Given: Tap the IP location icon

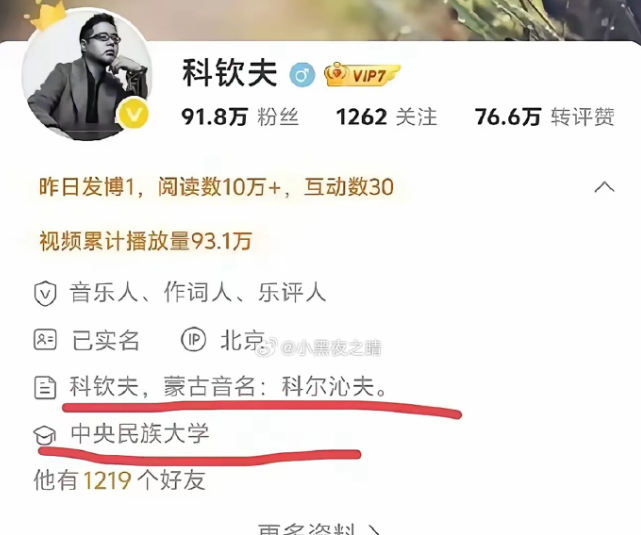Looking at the screenshot, I should pyautogui.click(x=193, y=340).
